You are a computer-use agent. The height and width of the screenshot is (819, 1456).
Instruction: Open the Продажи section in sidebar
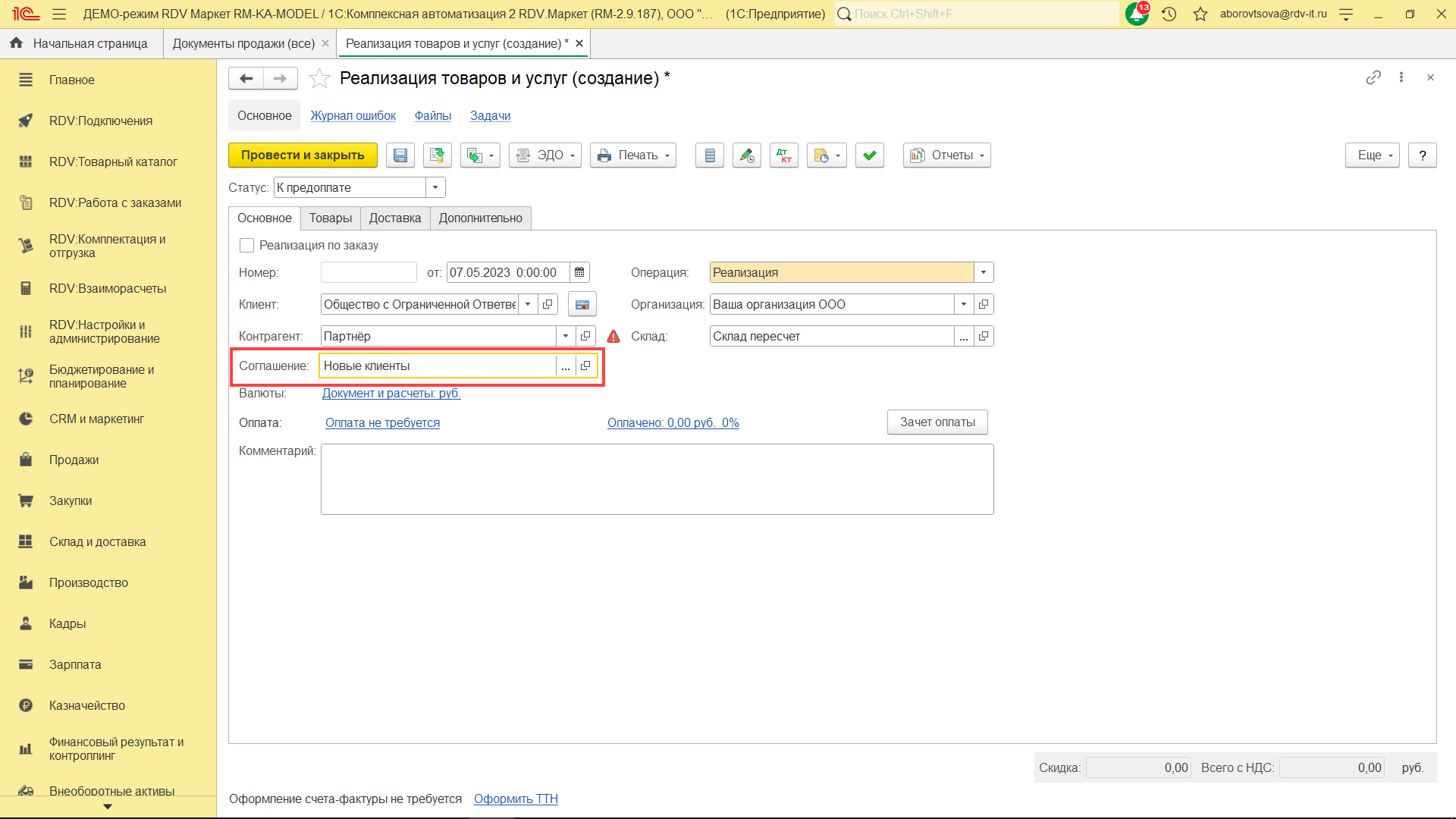tap(74, 460)
